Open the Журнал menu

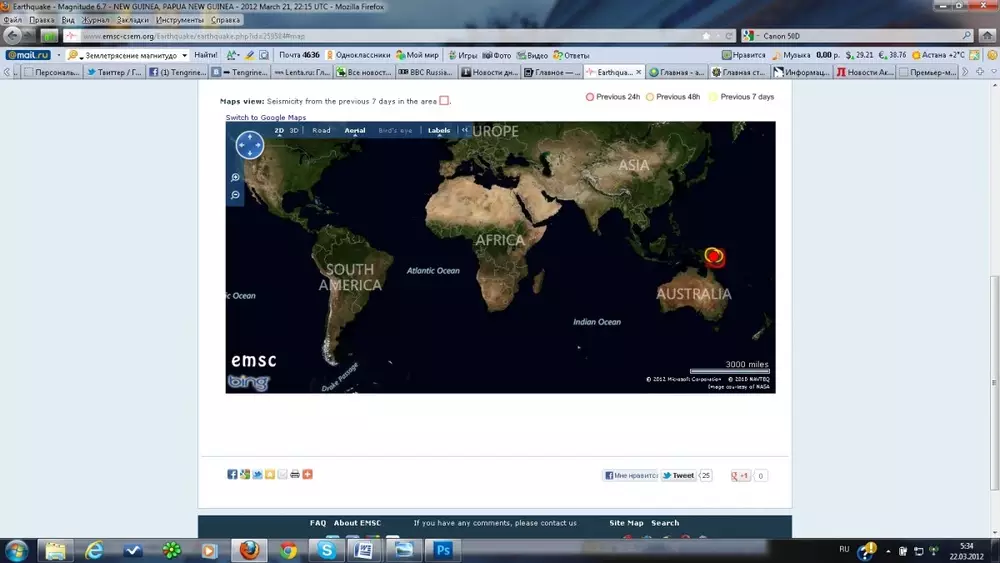(96, 20)
